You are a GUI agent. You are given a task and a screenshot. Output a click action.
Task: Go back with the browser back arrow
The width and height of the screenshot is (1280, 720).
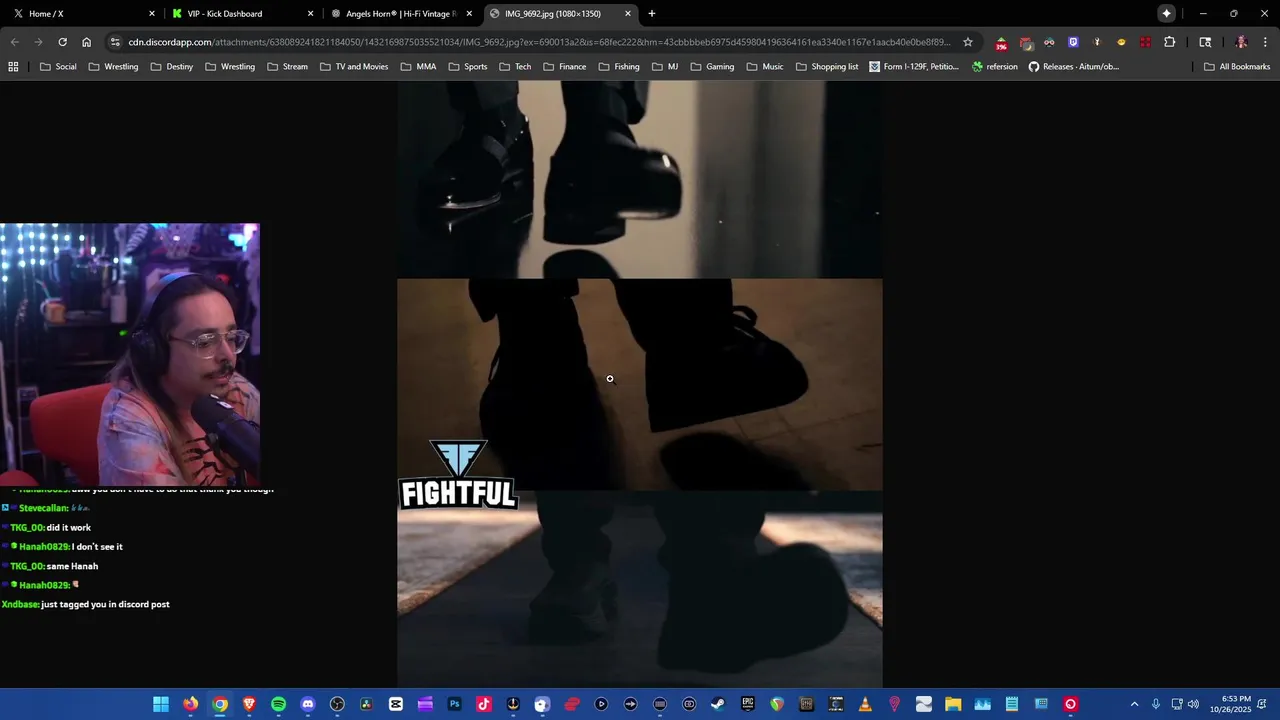14,42
